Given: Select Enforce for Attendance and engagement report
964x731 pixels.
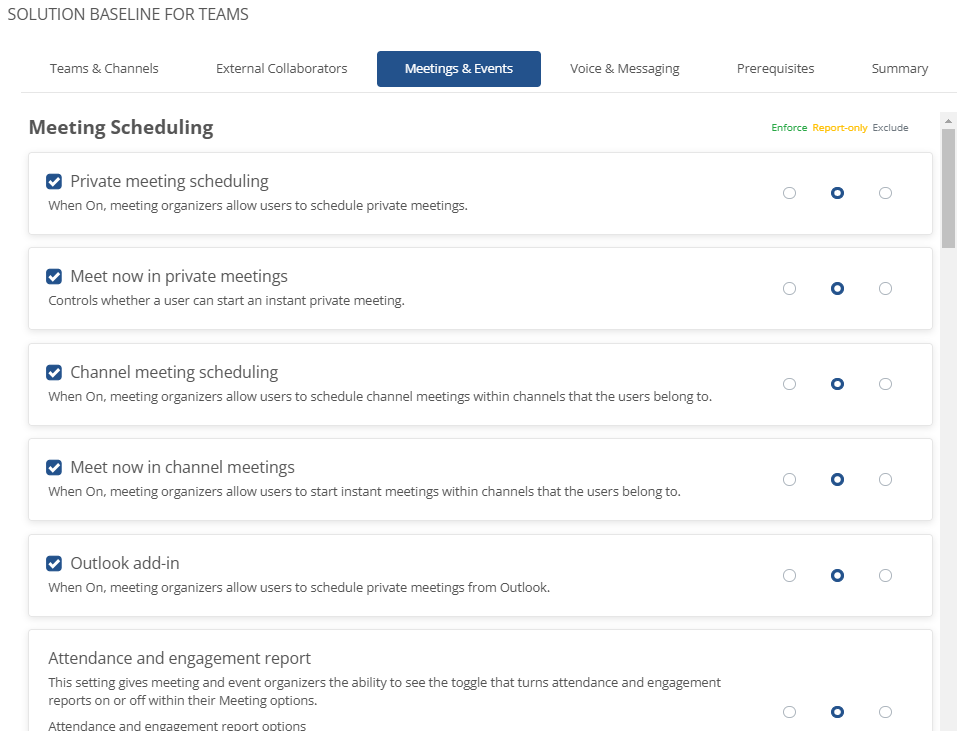Looking at the screenshot, I should point(789,712).
